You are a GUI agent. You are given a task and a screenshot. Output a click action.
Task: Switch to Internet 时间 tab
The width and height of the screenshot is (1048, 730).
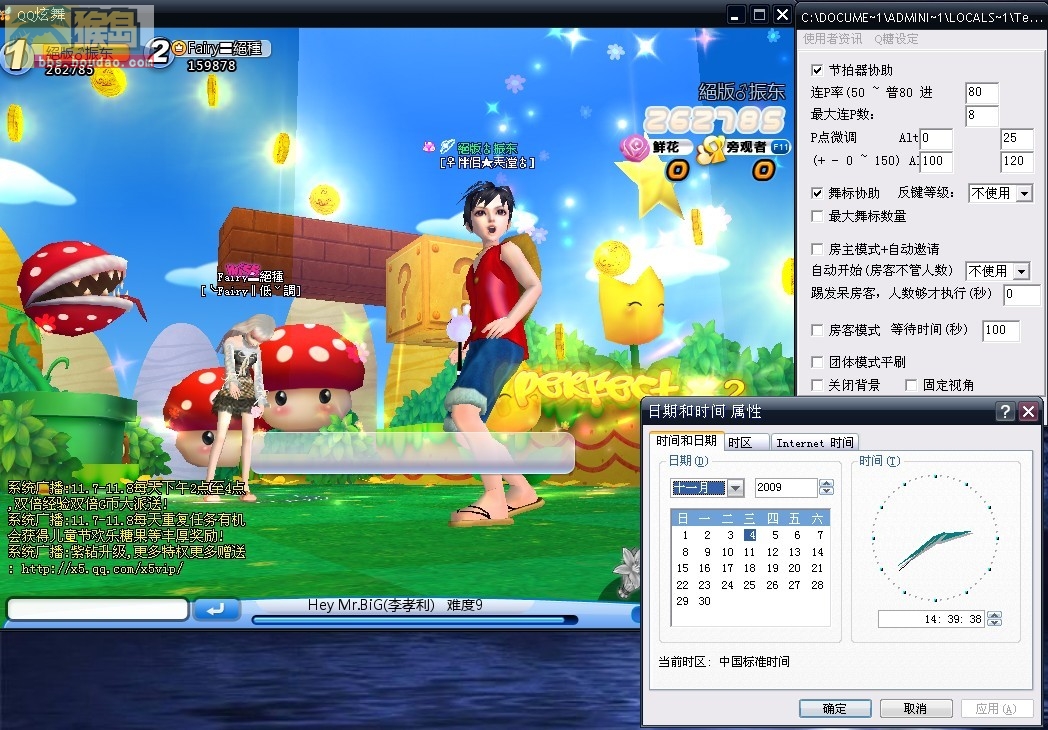815,443
